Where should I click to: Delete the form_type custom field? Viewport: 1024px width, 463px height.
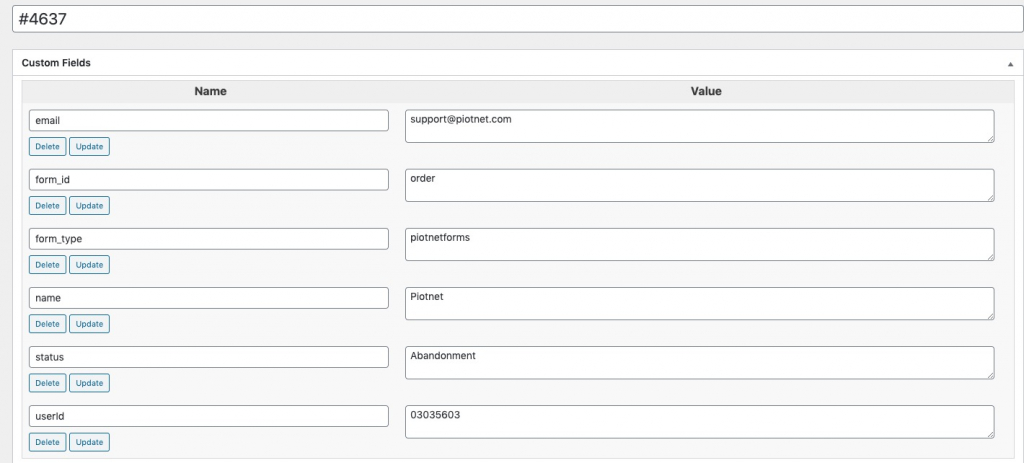[47, 264]
